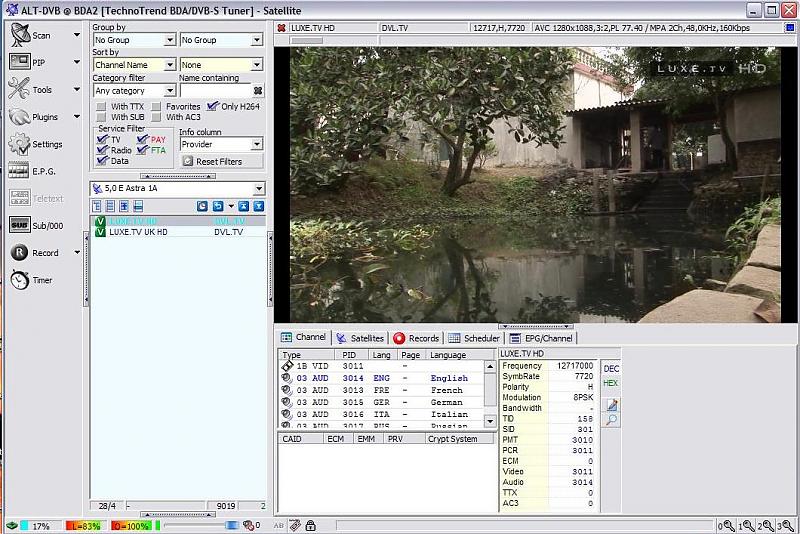The height and width of the screenshot is (534, 800).
Task: Click the DEC display button
Action: (x=611, y=369)
